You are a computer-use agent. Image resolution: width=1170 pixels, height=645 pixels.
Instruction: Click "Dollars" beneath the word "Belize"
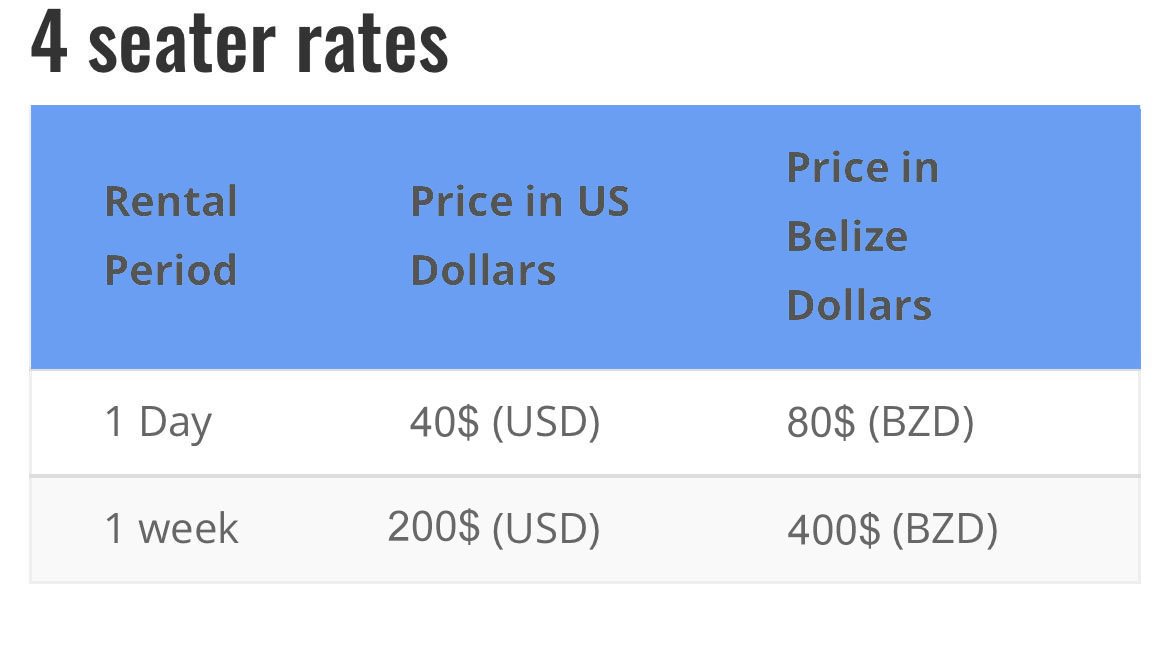[859, 305]
